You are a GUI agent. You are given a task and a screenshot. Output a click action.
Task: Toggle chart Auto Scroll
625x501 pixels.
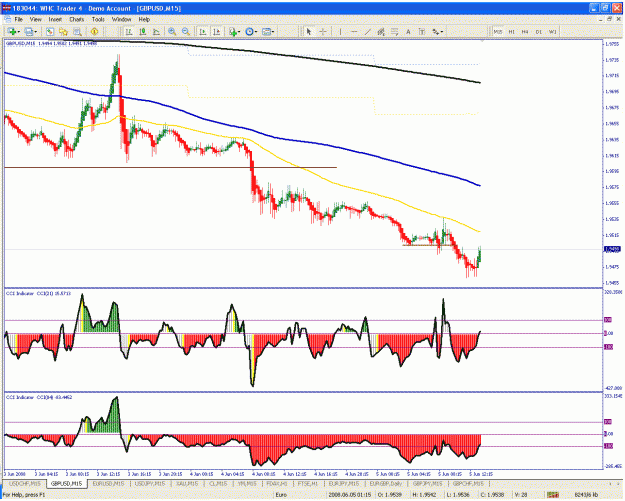point(203,31)
